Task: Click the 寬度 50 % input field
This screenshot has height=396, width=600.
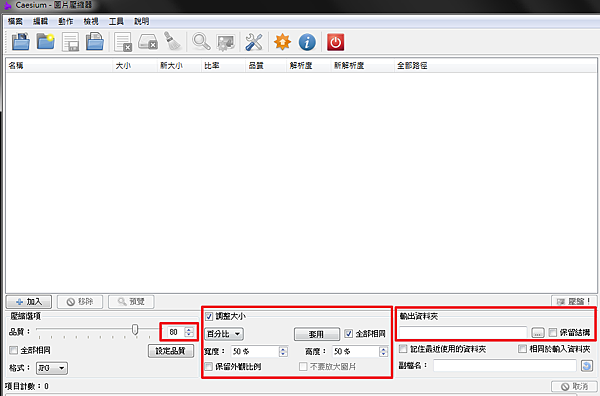Action: coord(255,351)
